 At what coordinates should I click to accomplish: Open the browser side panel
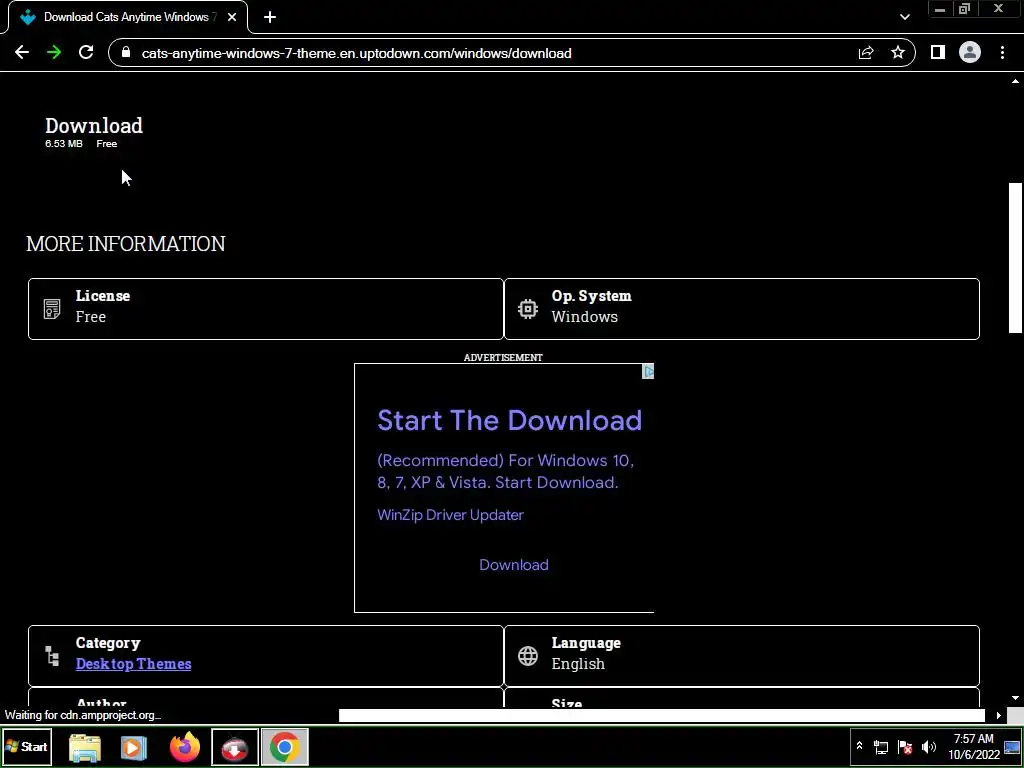[x=938, y=53]
